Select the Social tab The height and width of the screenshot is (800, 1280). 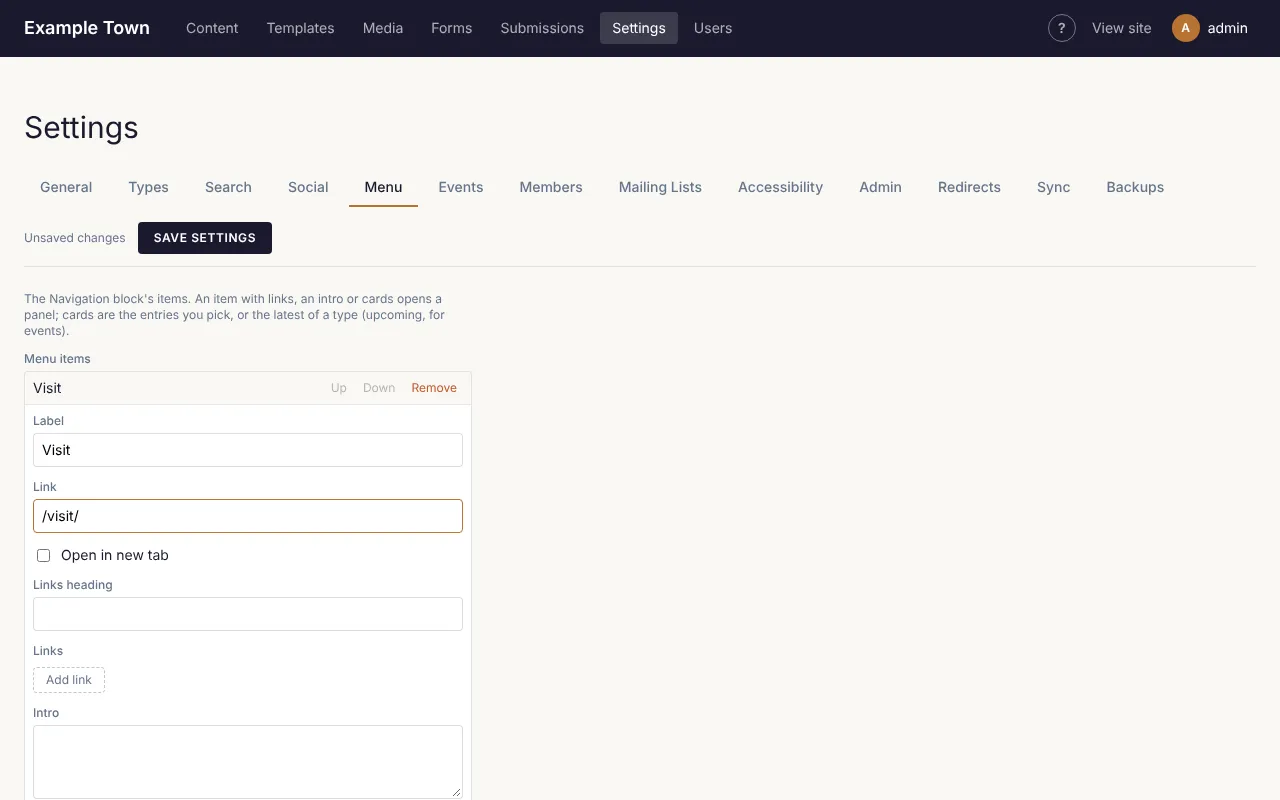pos(308,187)
